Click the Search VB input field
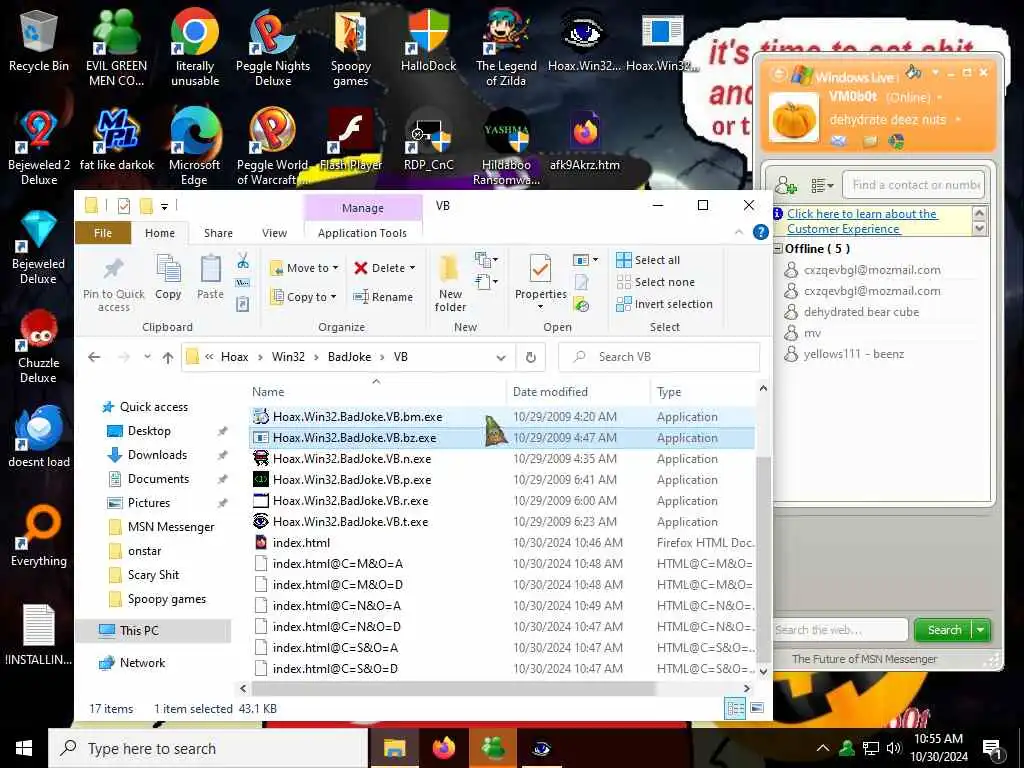 (x=660, y=357)
